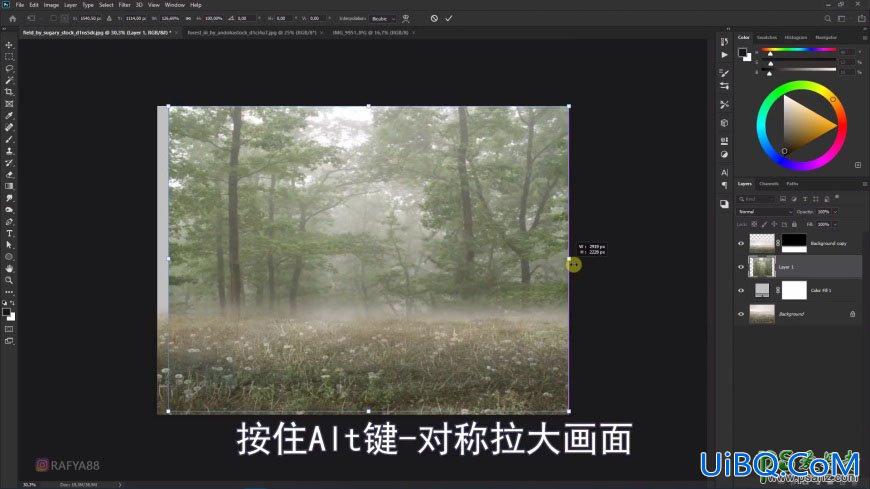Open the Window menu

175,4
